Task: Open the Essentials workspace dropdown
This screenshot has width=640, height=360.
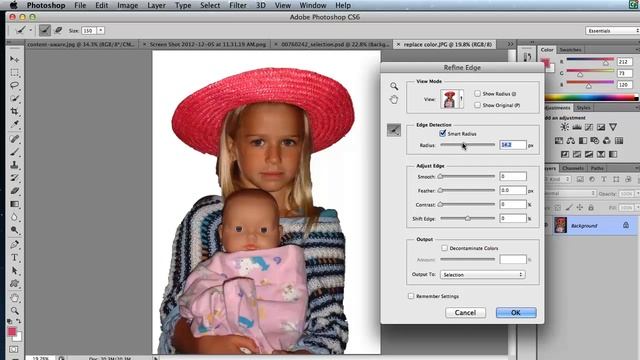Action: point(612,31)
